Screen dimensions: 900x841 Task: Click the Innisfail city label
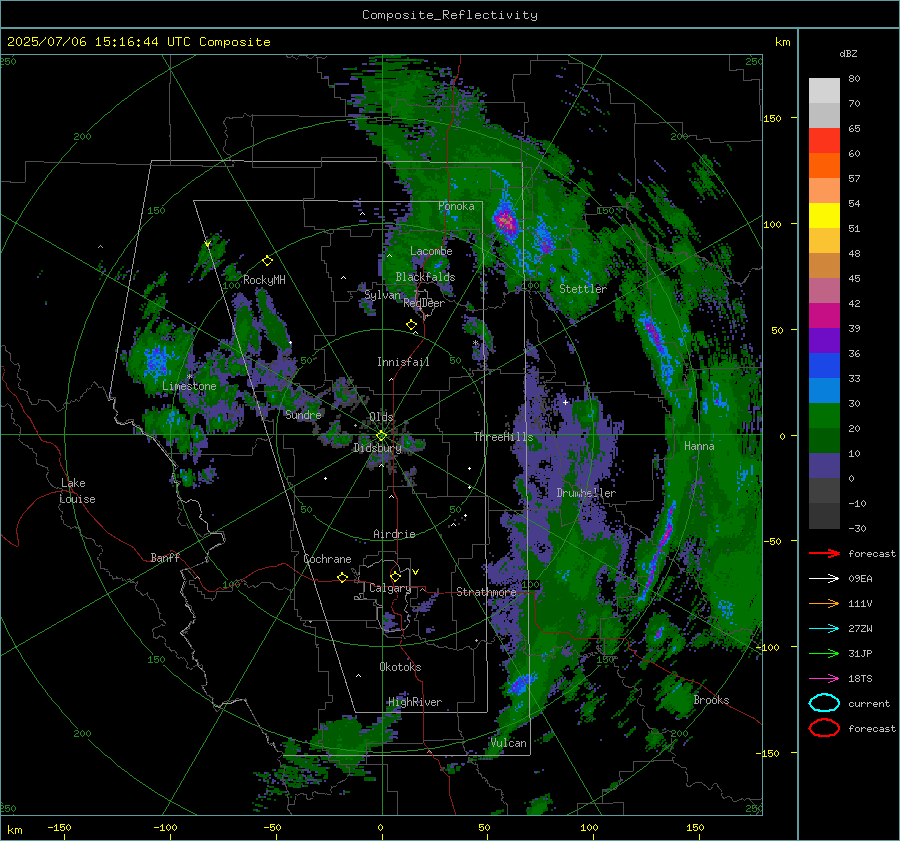coord(403,362)
